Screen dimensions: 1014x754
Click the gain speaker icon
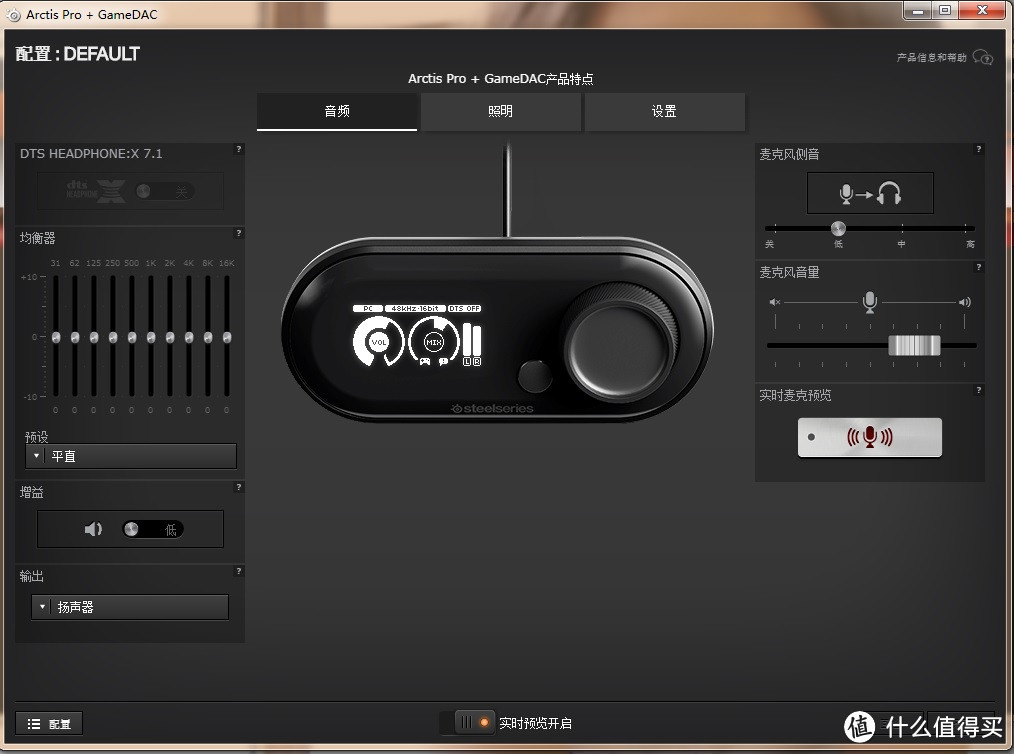[x=94, y=530]
